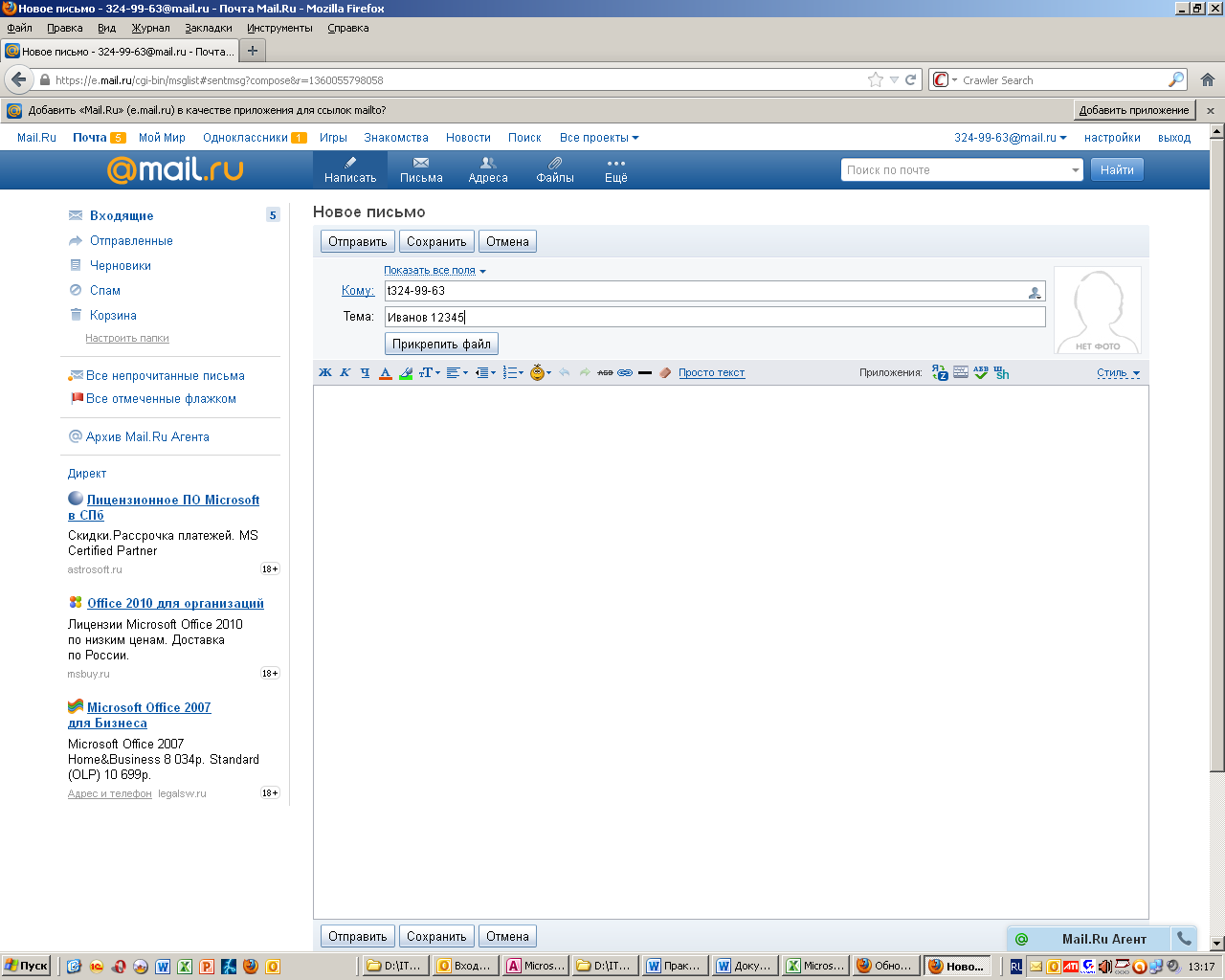Open the smiley emoticons picker
This screenshot has height=980, width=1225.
click(541, 372)
